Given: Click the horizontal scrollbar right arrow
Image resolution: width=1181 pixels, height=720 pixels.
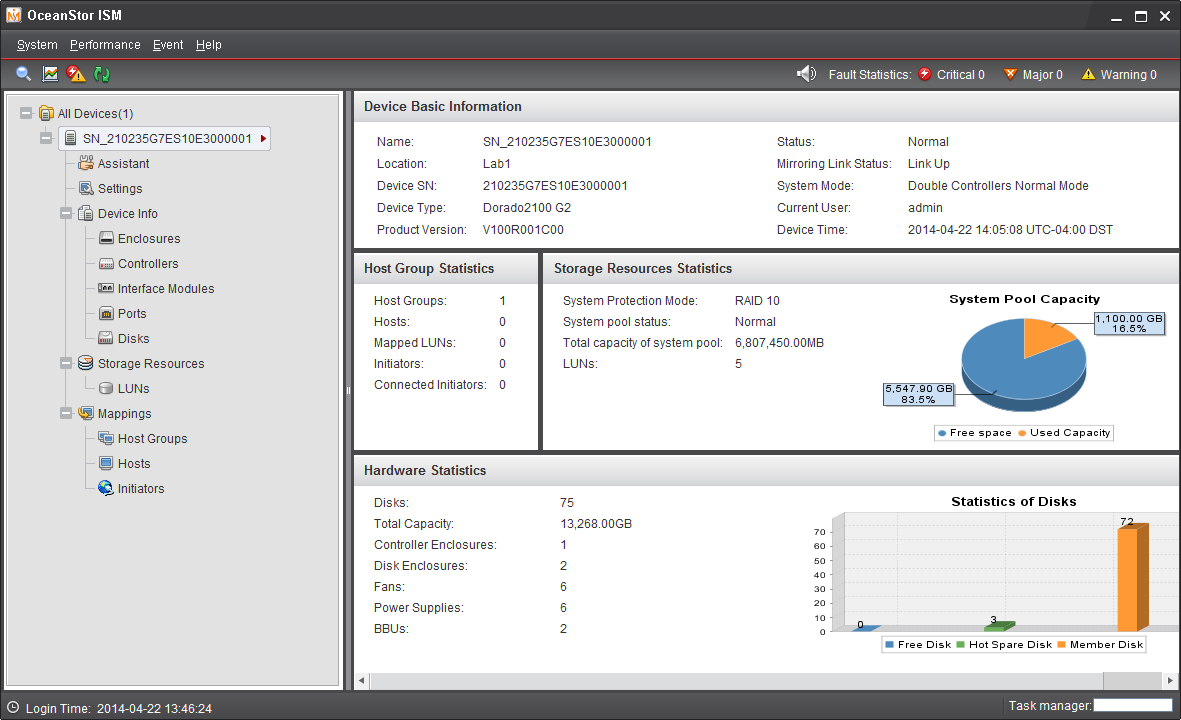Looking at the screenshot, I should (x=1170, y=680).
